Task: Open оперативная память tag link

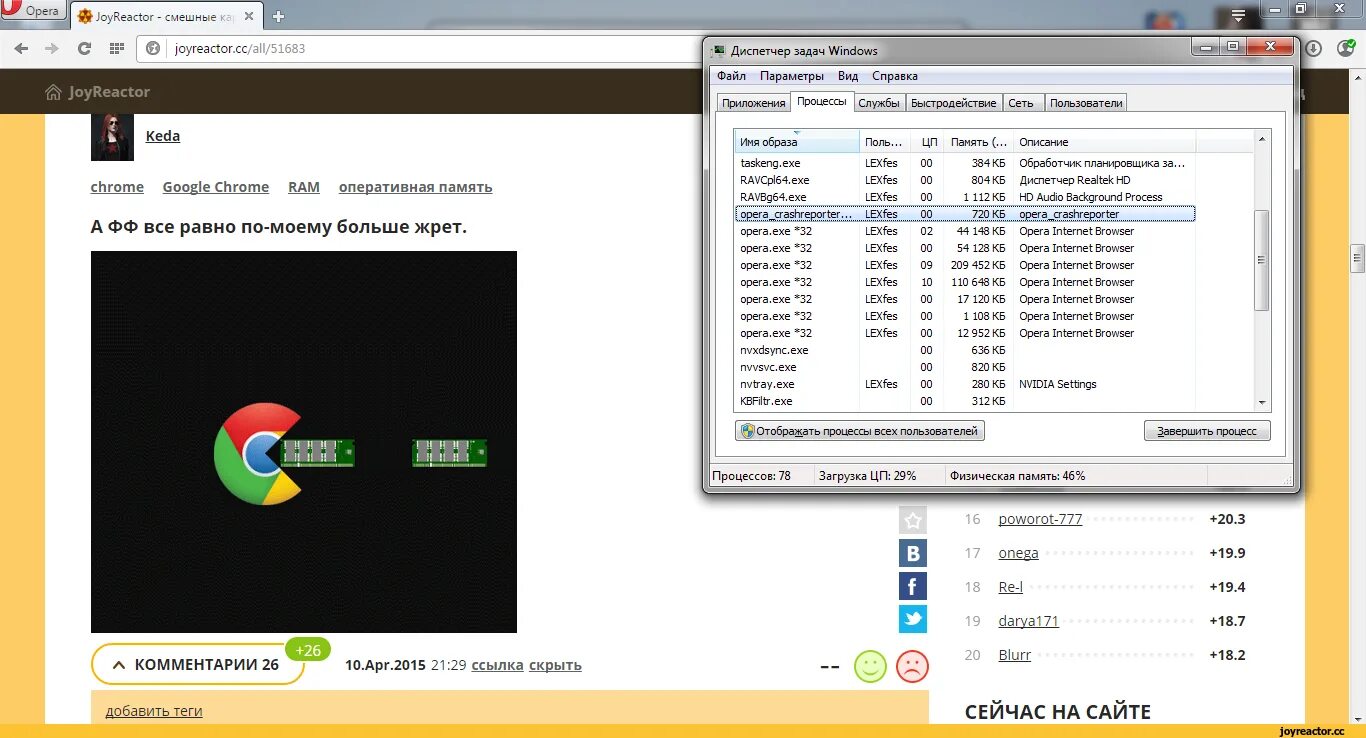Action: [416, 187]
